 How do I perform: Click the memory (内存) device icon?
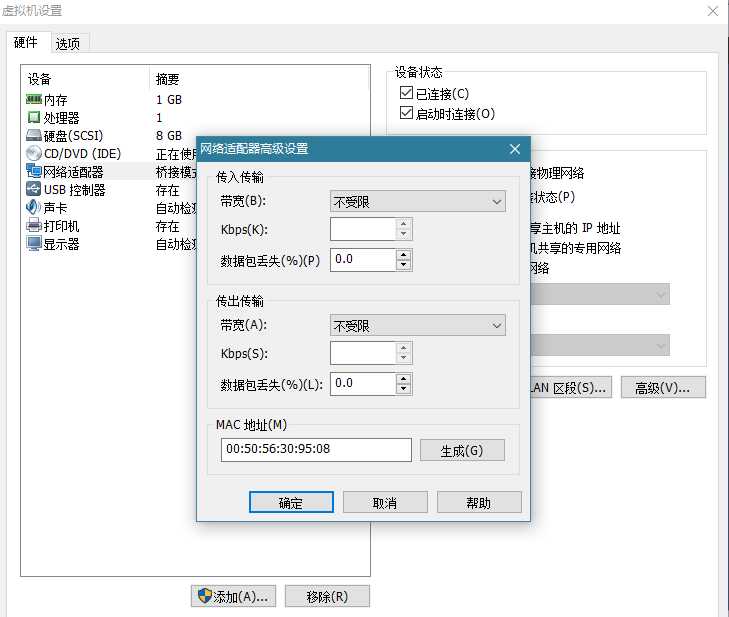[x=34, y=100]
